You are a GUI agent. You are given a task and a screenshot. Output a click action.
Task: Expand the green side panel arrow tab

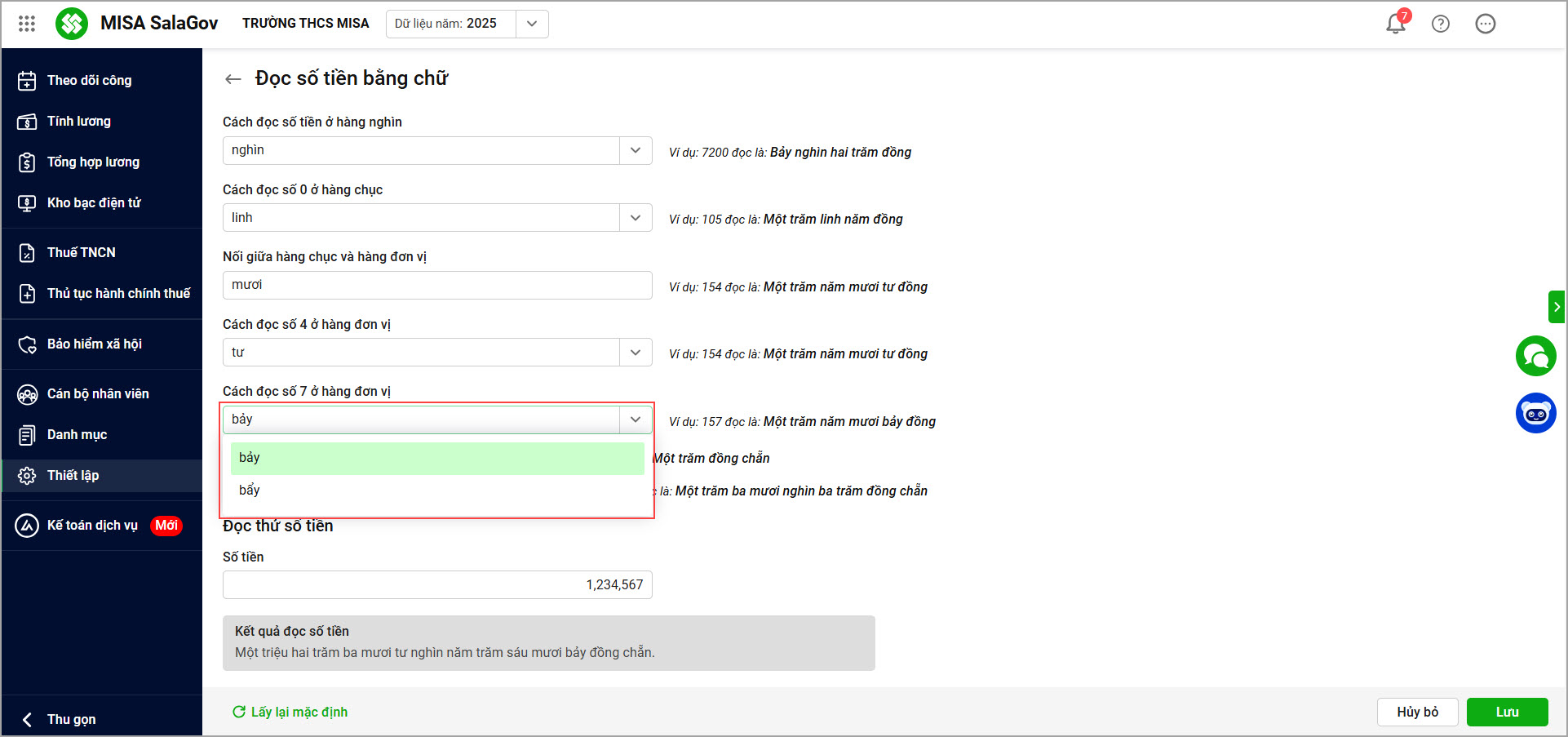[x=1557, y=307]
